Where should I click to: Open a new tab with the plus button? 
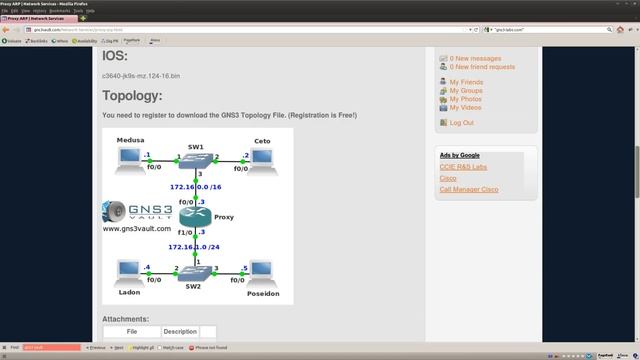83,18
